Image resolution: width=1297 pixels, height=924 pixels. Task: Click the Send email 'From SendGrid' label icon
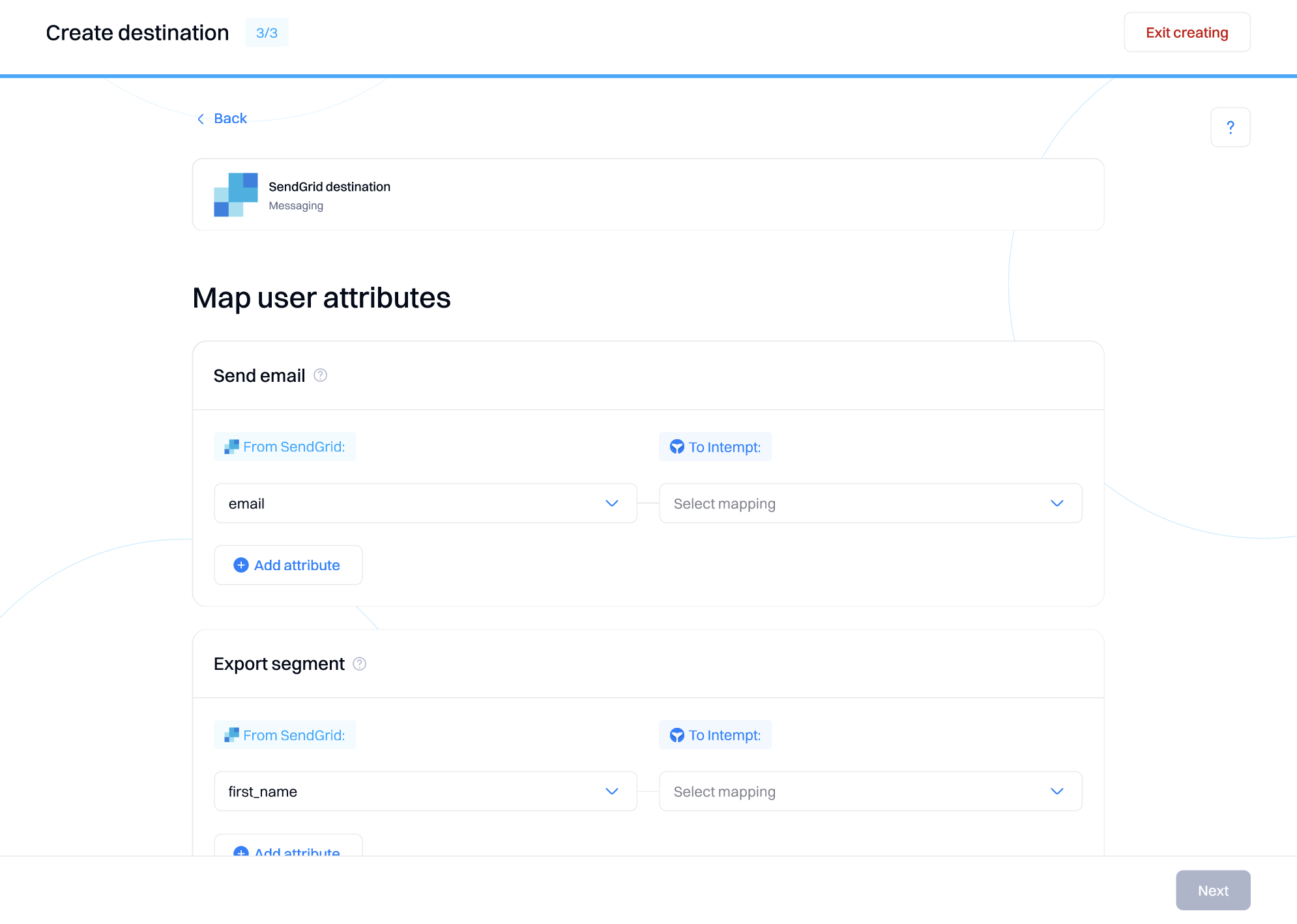coord(231,447)
